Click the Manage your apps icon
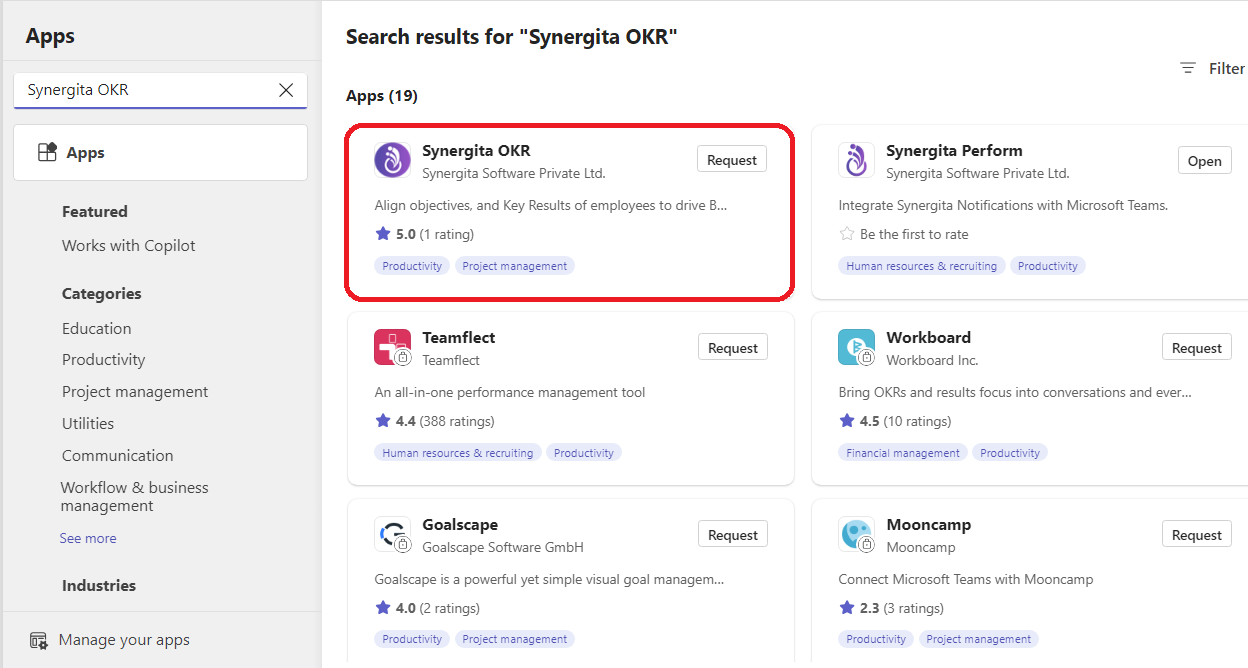Viewport: 1248px width, 668px height. click(x=38, y=640)
